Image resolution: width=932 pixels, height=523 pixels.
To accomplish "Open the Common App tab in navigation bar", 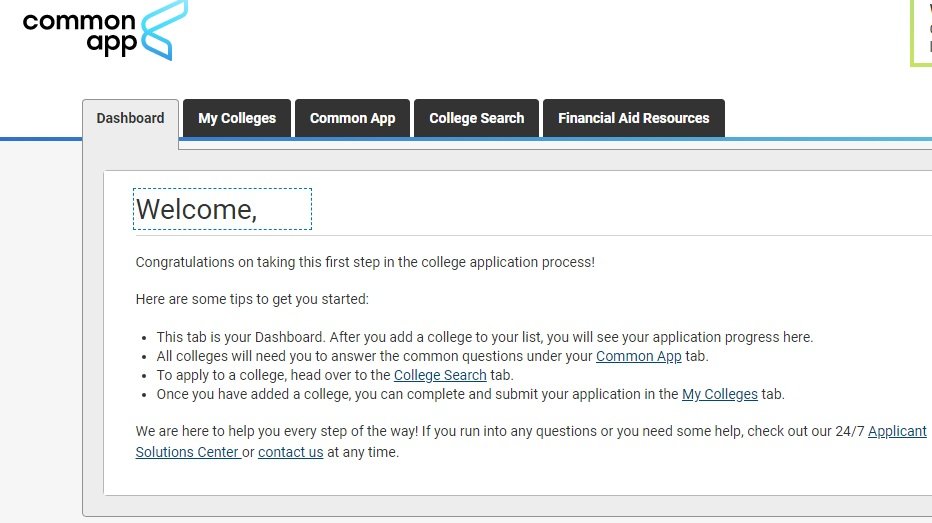I will tap(352, 118).
